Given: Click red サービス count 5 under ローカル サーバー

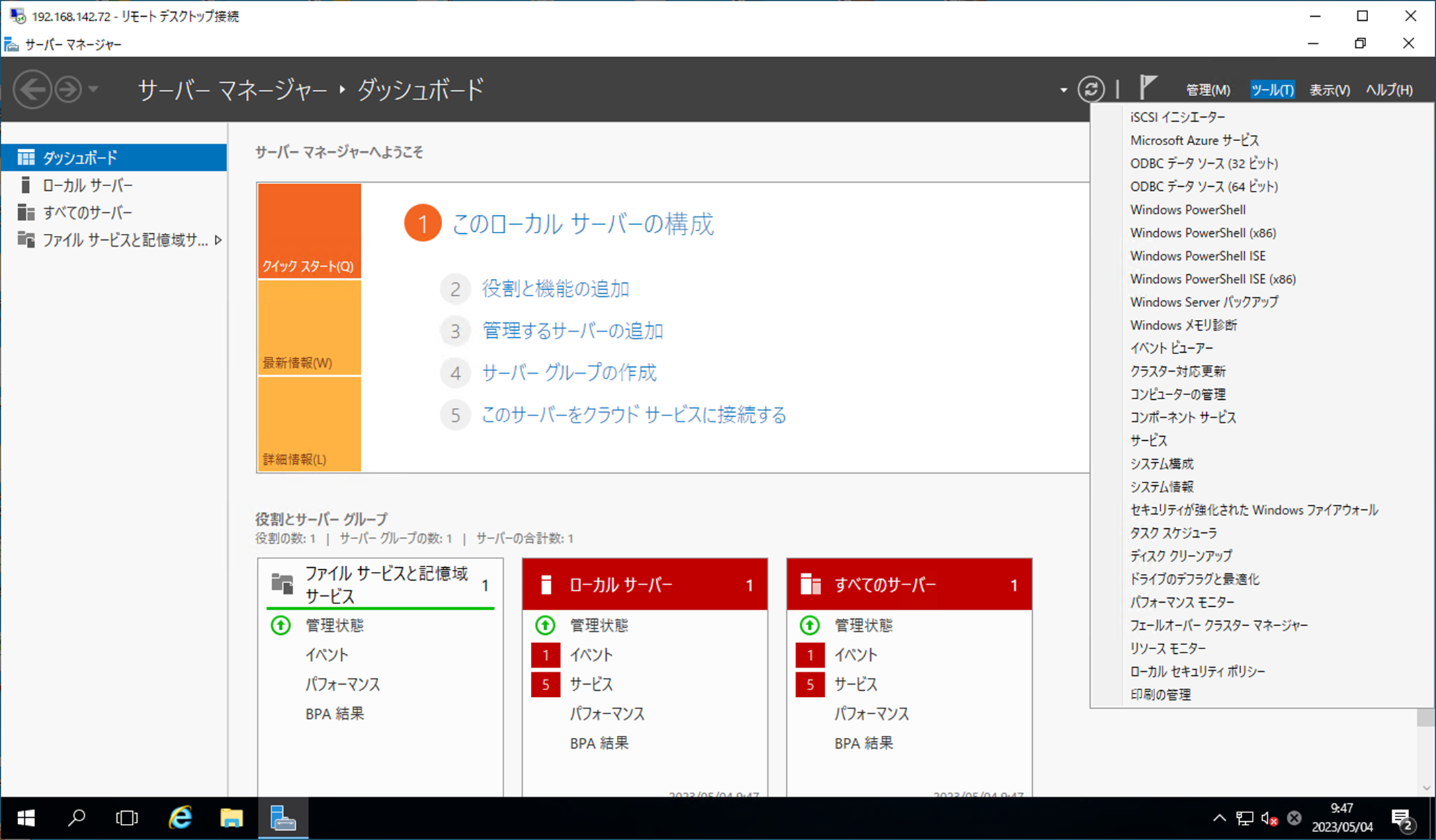Looking at the screenshot, I should [545, 684].
